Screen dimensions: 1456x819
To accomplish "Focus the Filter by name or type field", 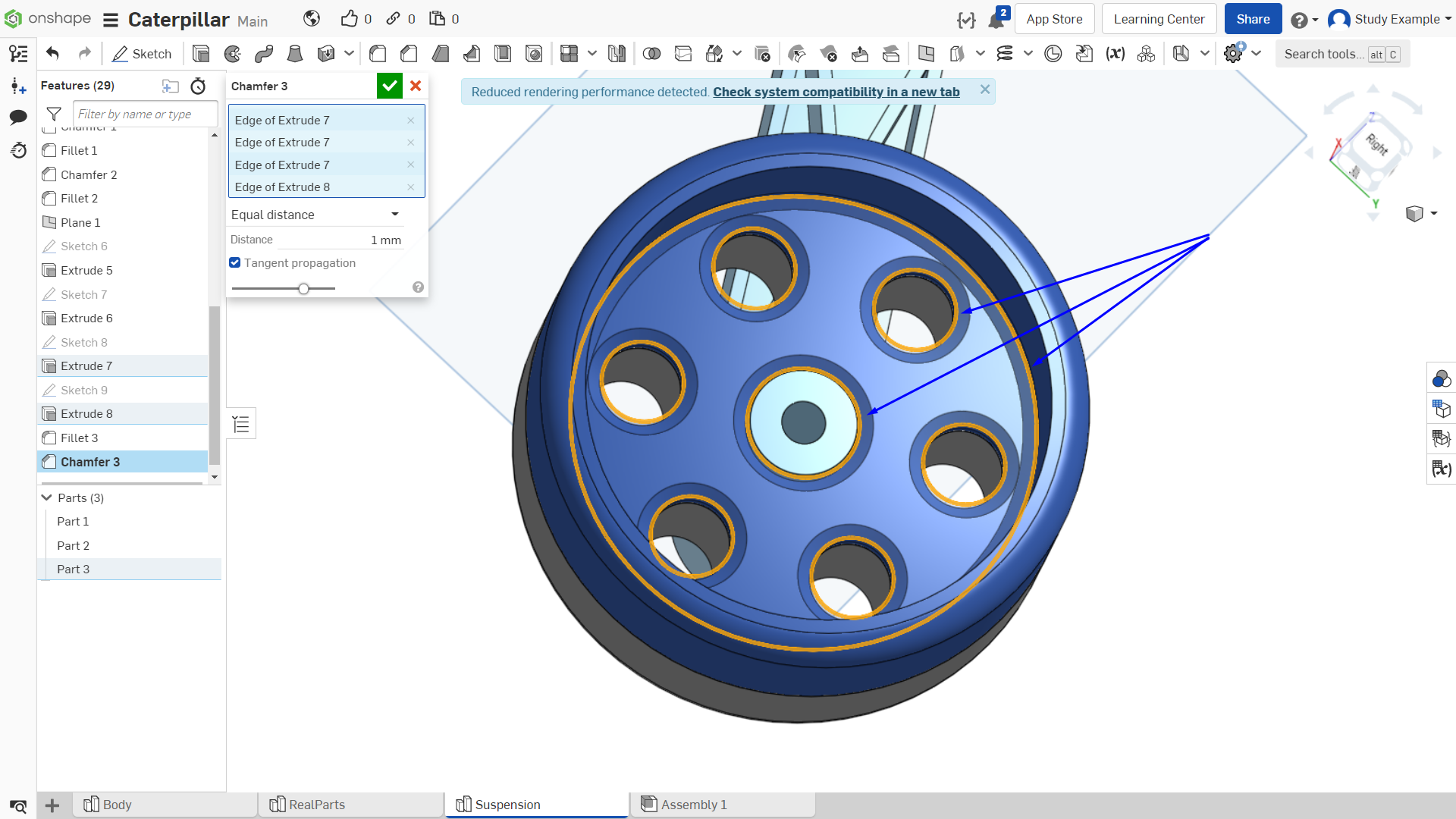I will click(x=145, y=114).
